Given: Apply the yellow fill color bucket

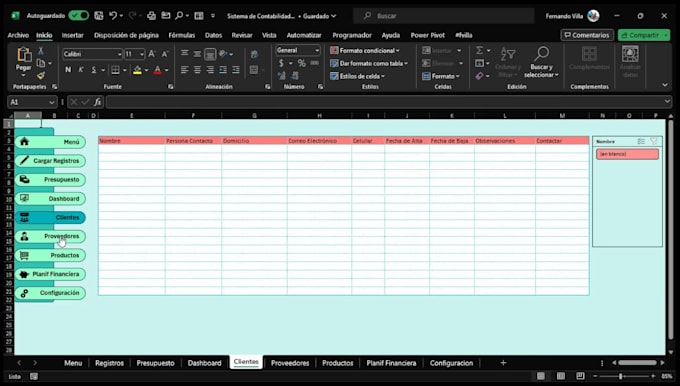Looking at the screenshot, I should [x=137, y=70].
